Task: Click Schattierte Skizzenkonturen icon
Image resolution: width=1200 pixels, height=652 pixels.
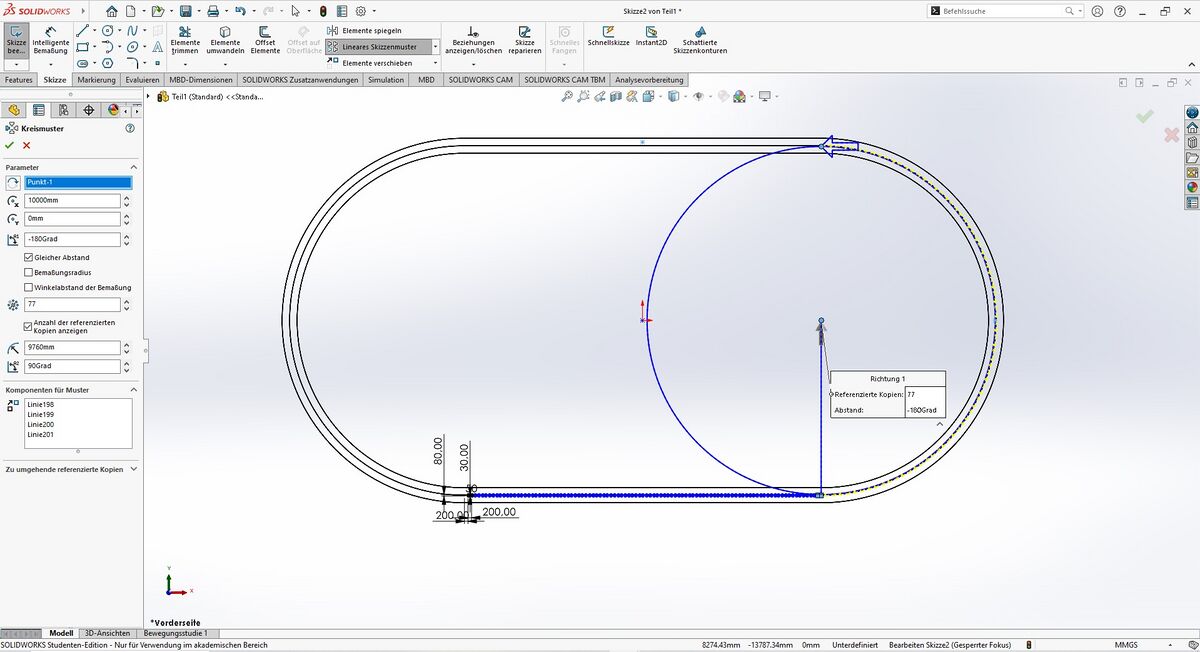Action: (699, 40)
